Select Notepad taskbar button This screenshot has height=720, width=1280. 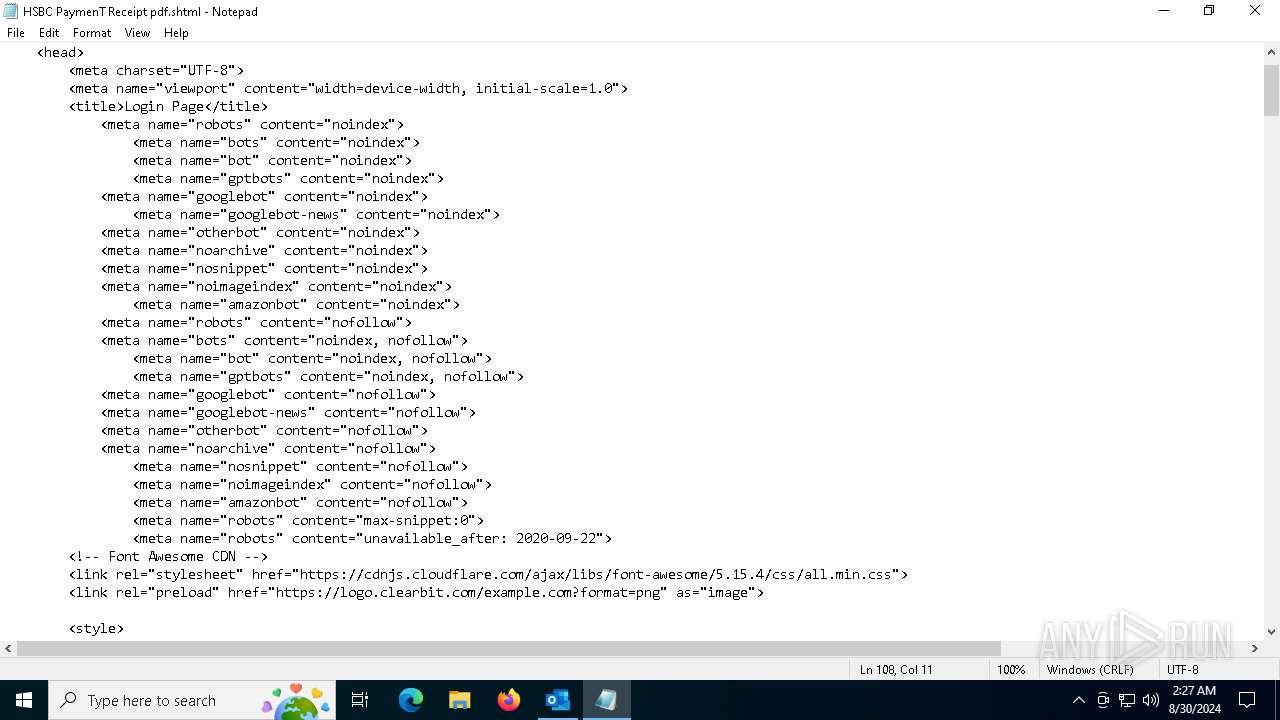click(x=606, y=700)
